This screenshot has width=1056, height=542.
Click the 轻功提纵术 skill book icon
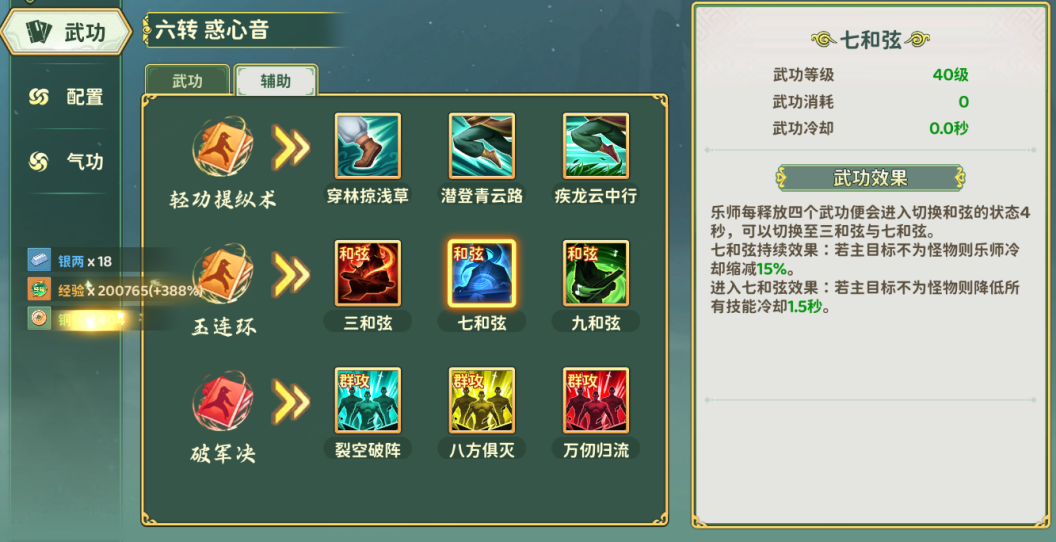pos(223,146)
